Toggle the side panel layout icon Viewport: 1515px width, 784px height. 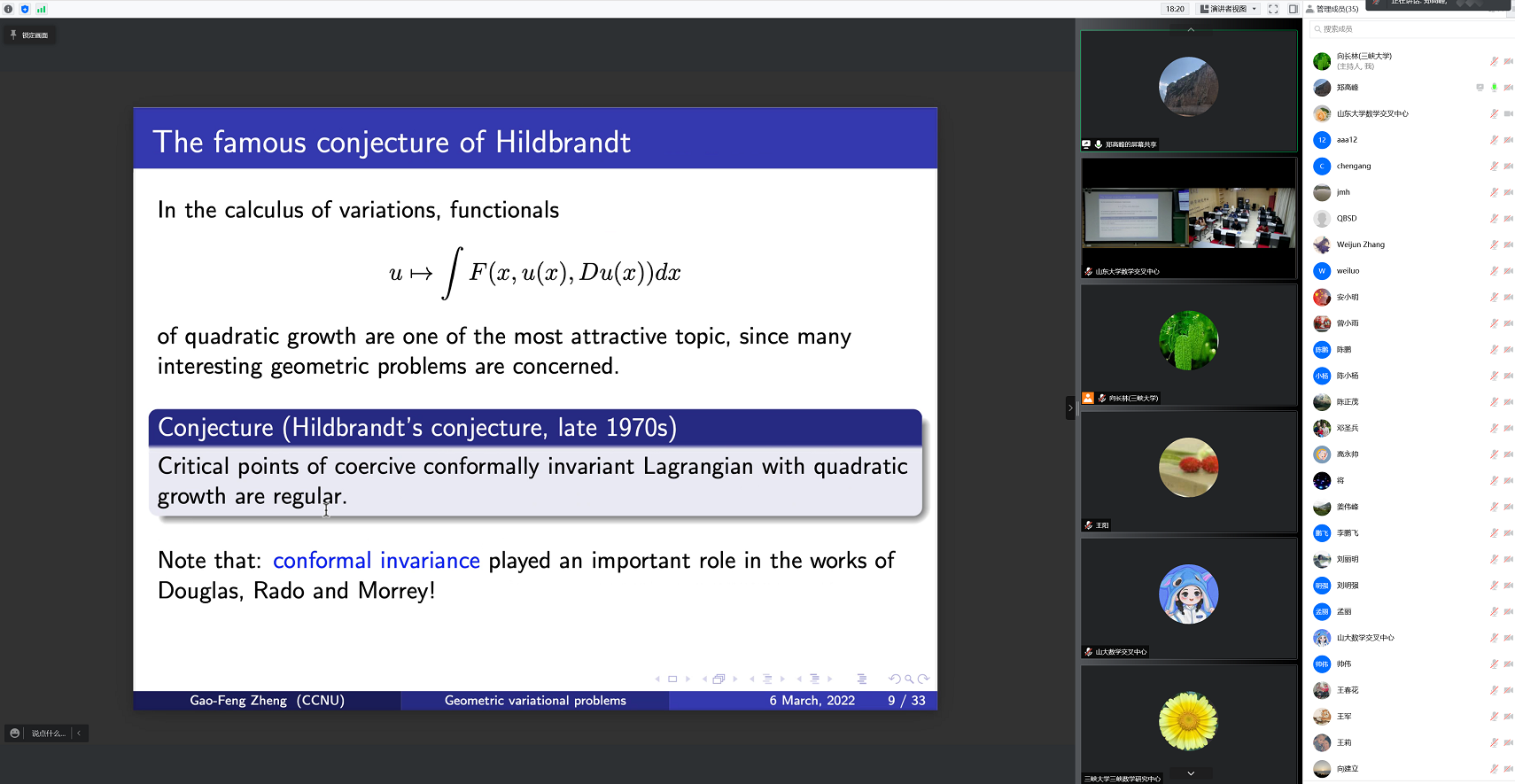click(1293, 9)
